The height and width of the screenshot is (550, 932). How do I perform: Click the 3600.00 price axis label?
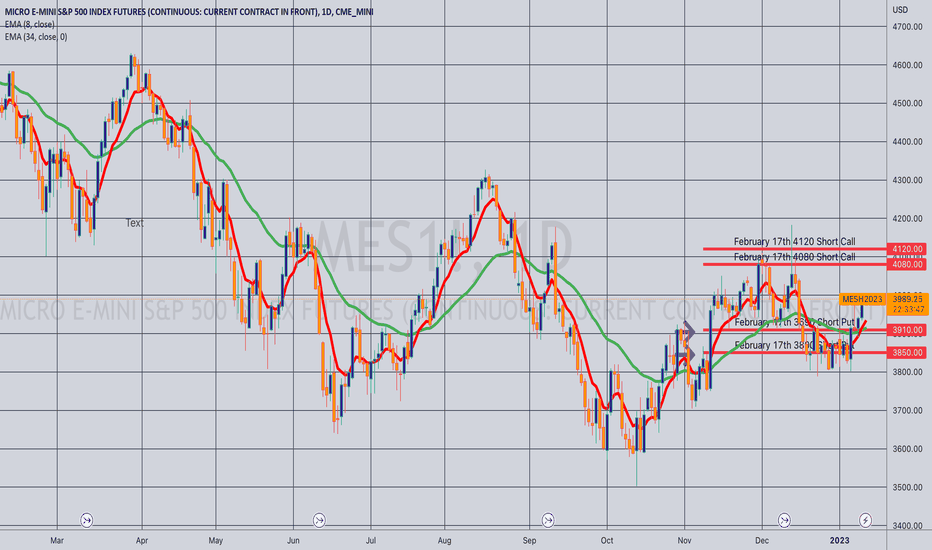(x=907, y=449)
